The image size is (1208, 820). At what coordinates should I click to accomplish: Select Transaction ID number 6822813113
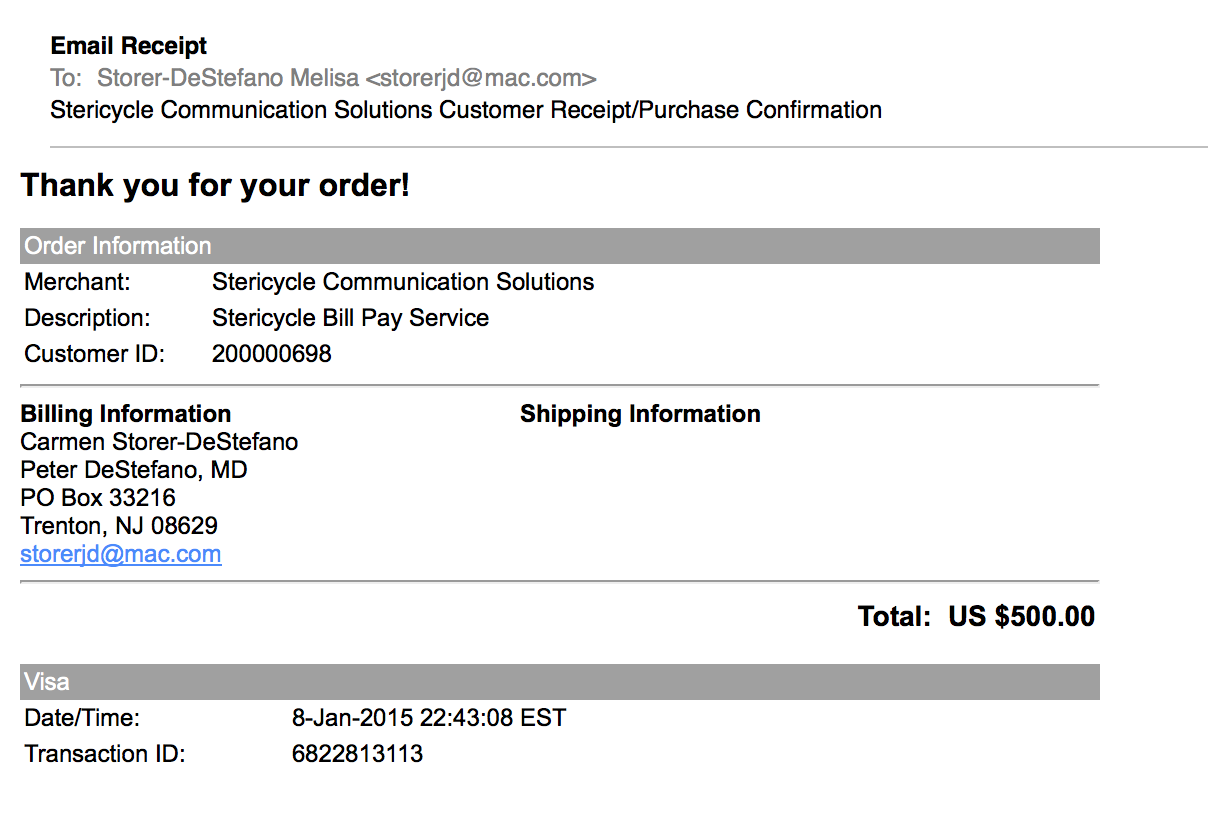(358, 754)
